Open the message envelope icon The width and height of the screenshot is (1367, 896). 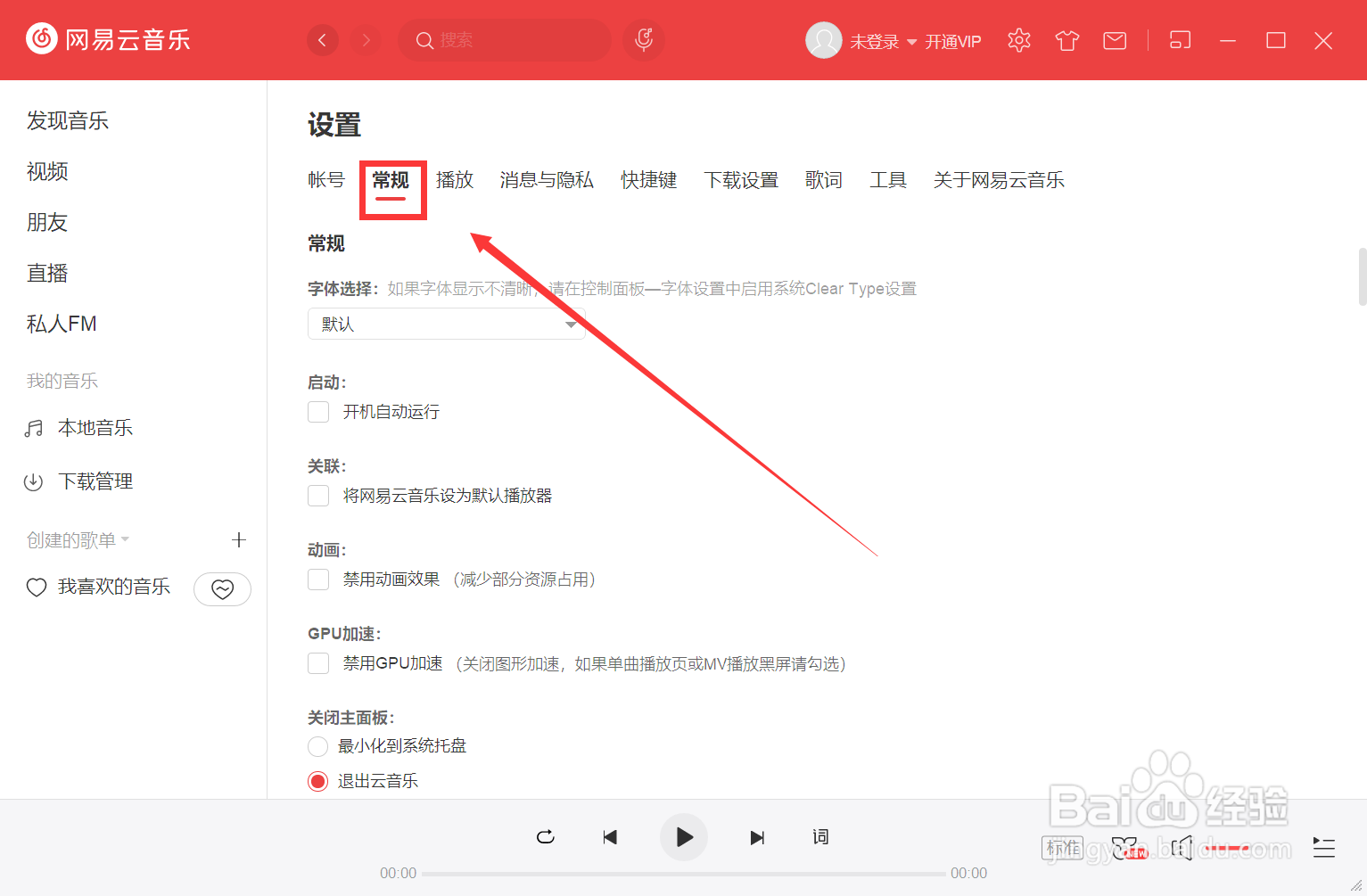tap(1114, 40)
